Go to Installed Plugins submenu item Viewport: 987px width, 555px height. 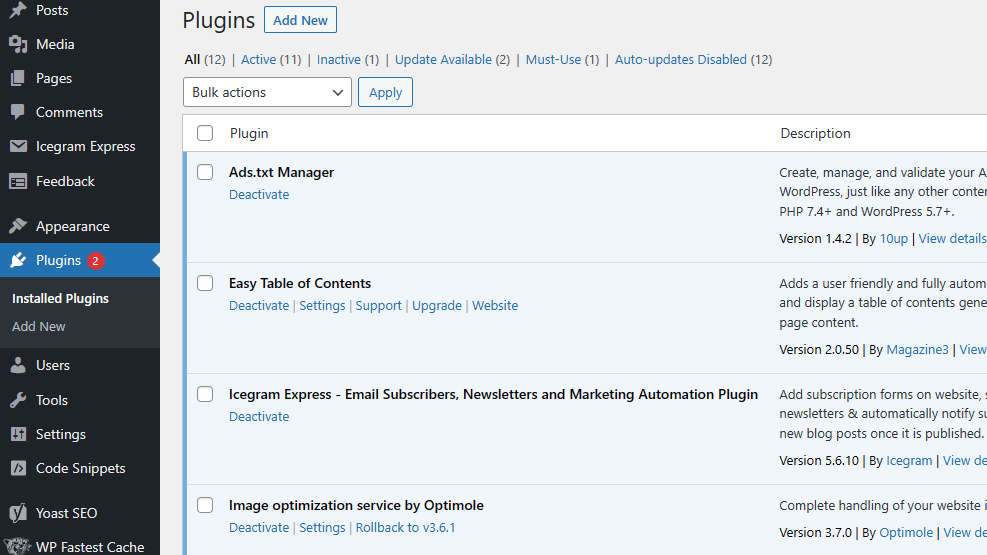click(60, 298)
